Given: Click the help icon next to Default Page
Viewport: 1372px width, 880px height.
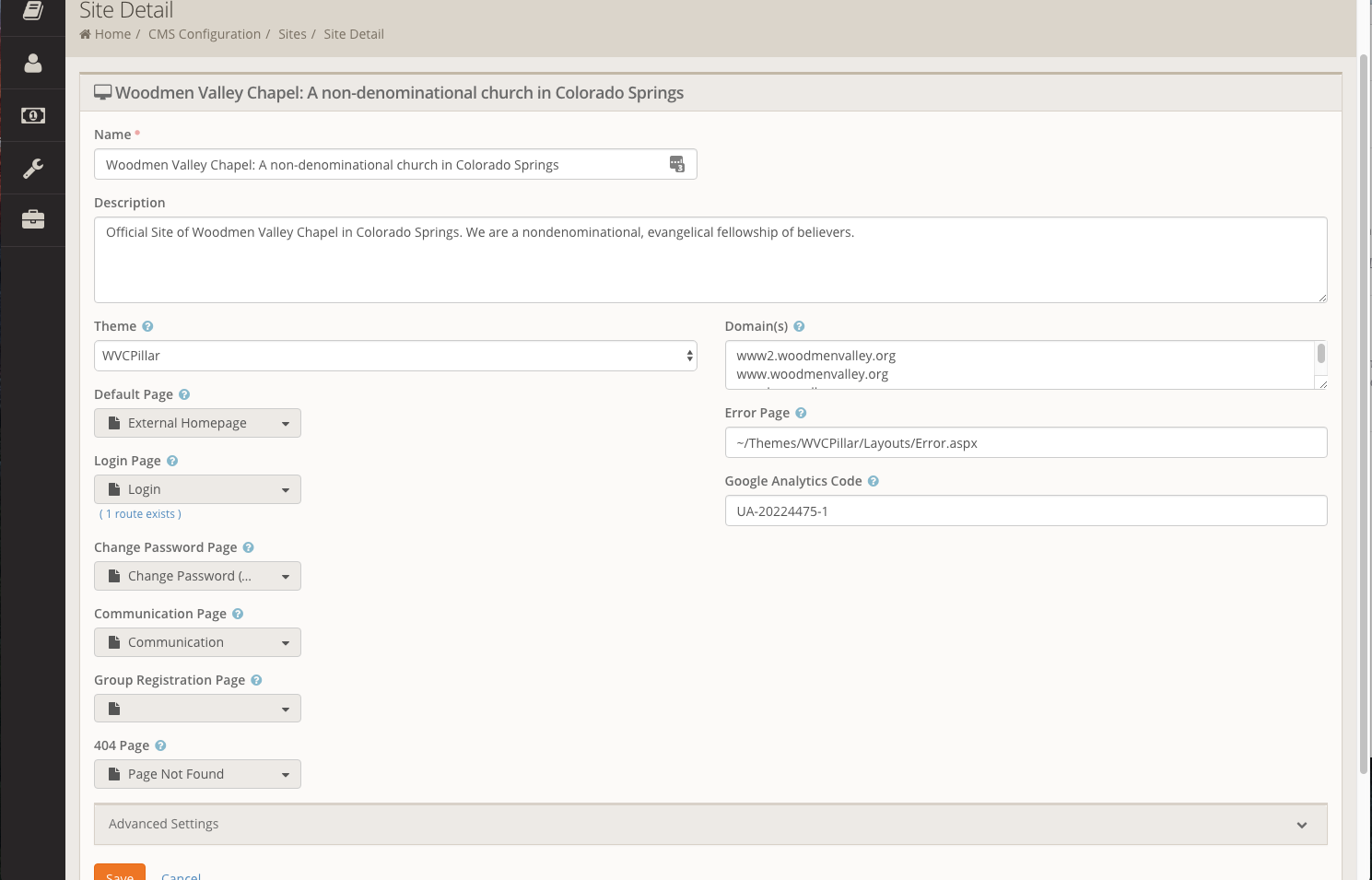Looking at the screenshot, I should click(184, 394).
